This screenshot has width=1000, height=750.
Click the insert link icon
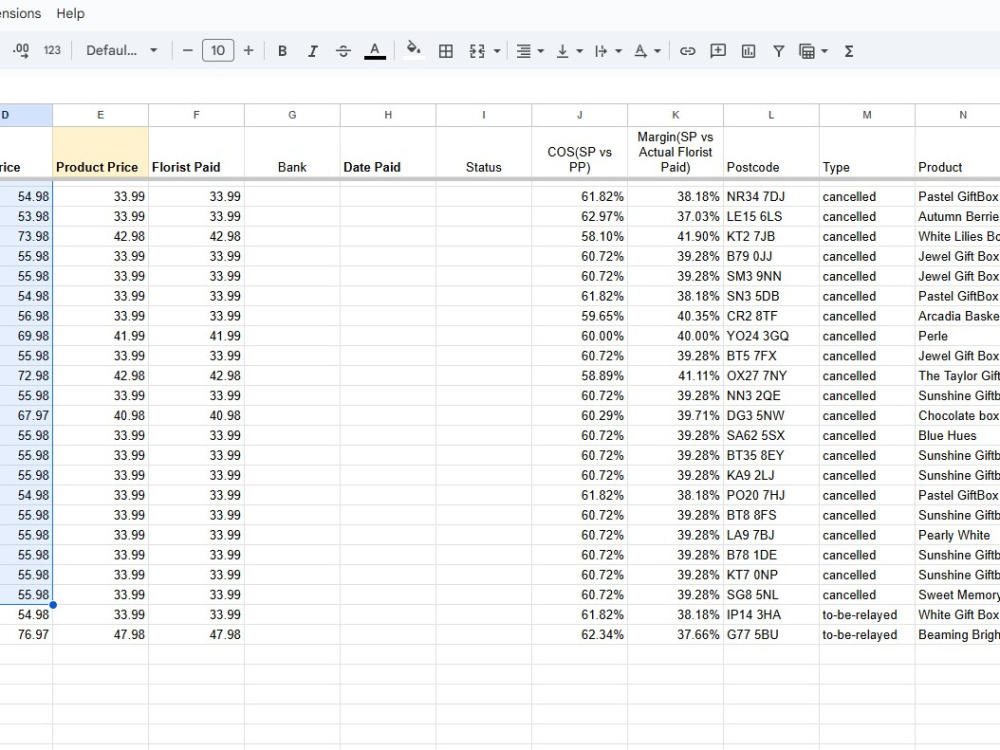coord(688,51)
